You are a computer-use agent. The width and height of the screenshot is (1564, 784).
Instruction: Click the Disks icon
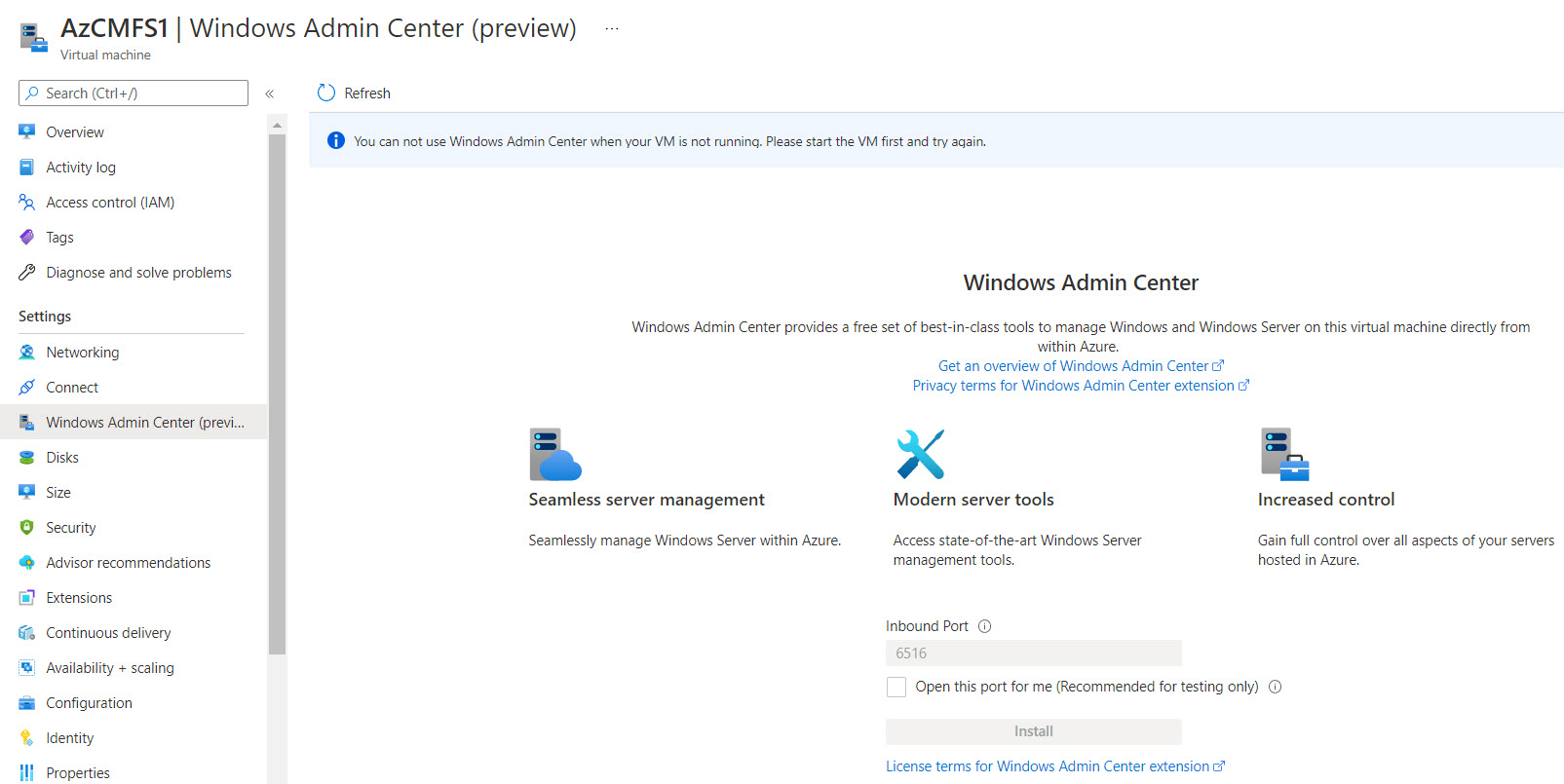(27, 457)
